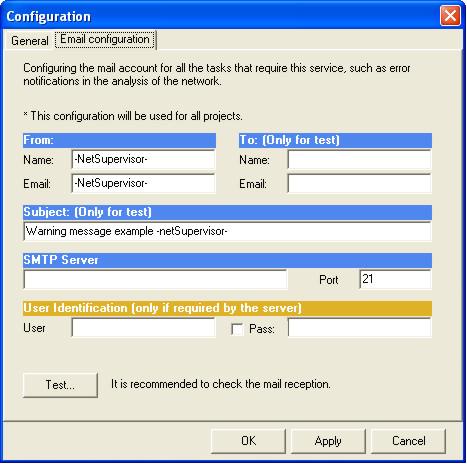This screenshot has height=464, width=467.
Task: Click the From Name input field
Action: click(143, 159)
